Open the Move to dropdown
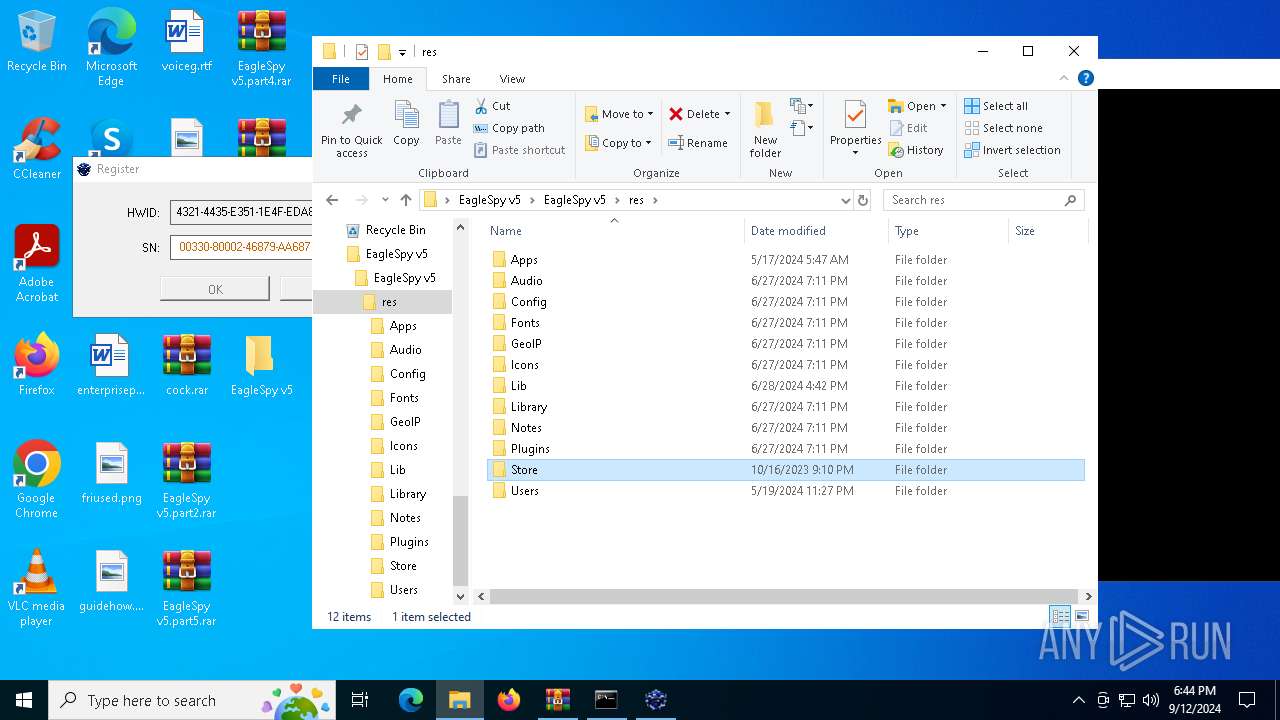The width and height of the screenshot is (1280, 720). [x=619, y=114]
